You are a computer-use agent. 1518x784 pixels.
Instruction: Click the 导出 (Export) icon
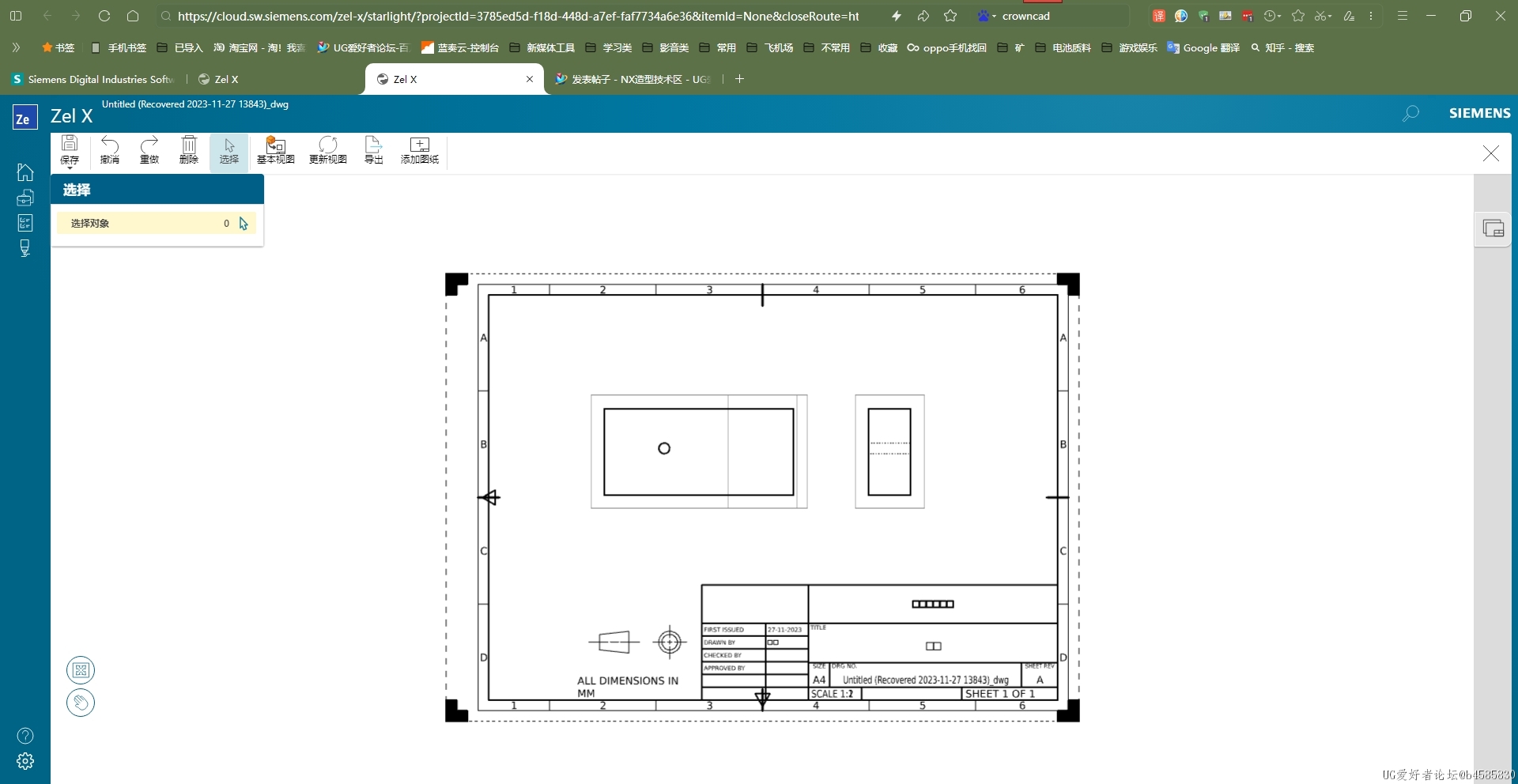[x=373, y=149]
